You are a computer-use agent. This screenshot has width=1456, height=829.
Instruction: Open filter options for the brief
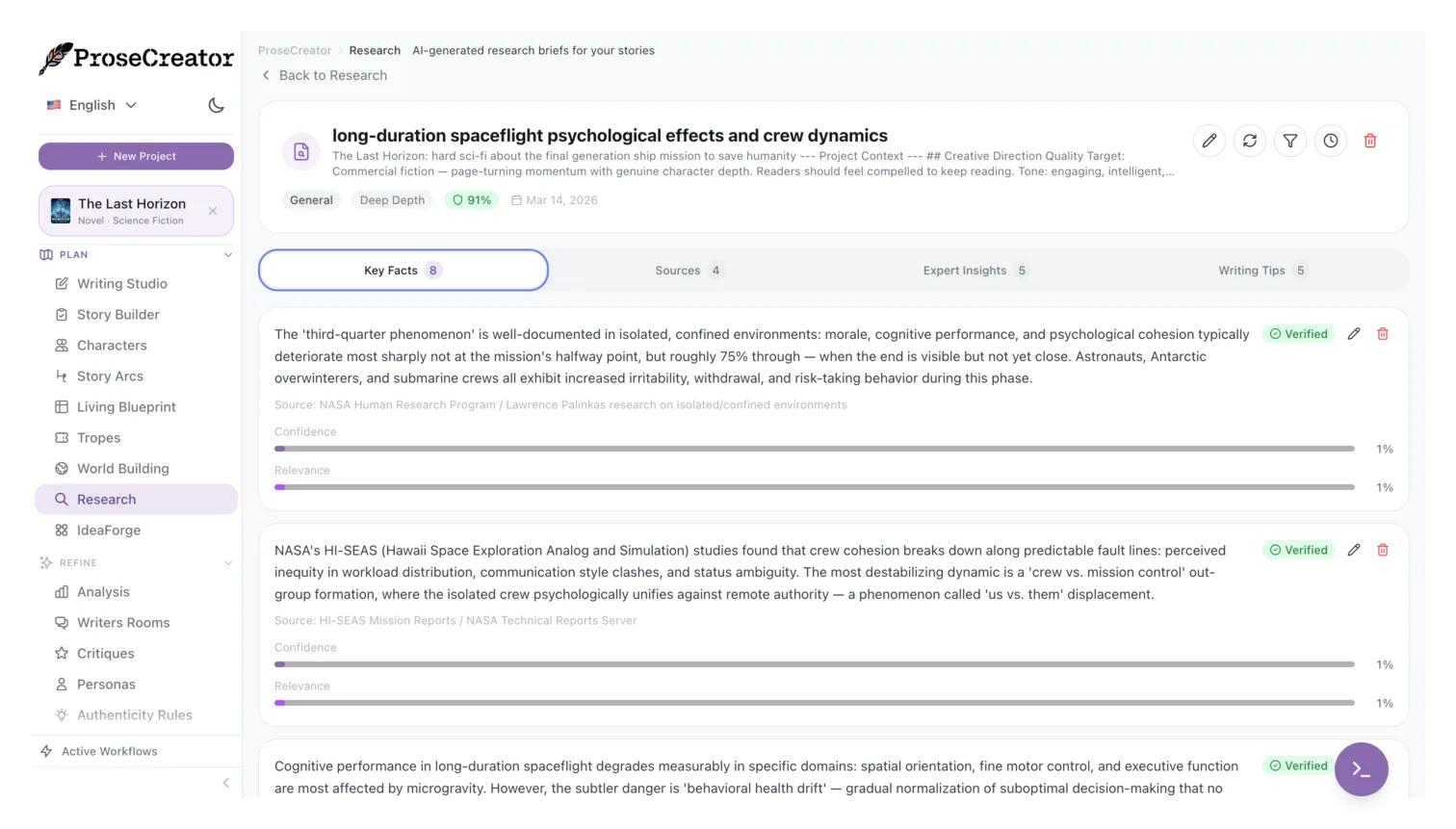tap(1289, 141)
